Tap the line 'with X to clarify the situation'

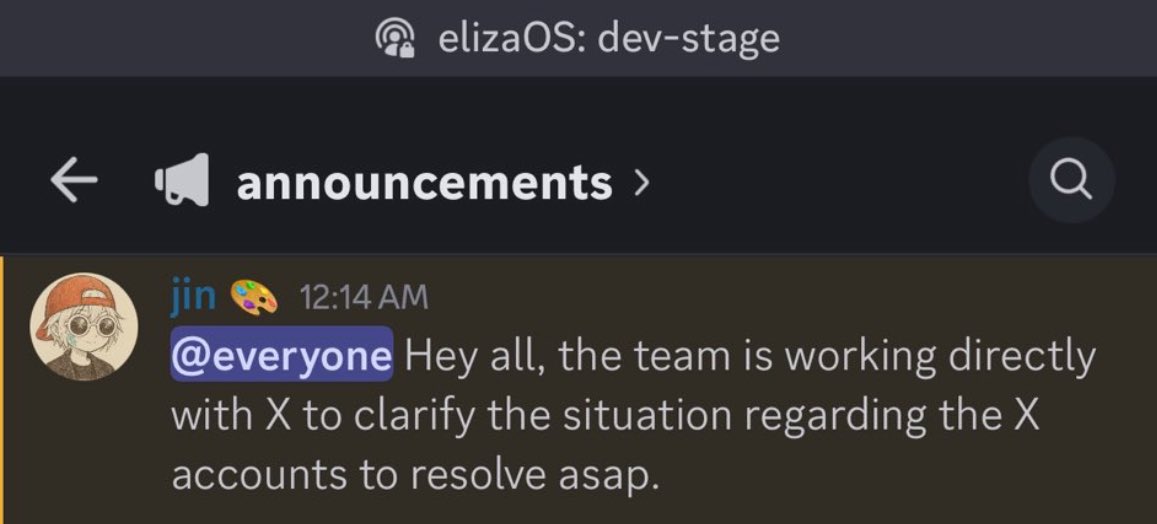[x=606, y=417]
